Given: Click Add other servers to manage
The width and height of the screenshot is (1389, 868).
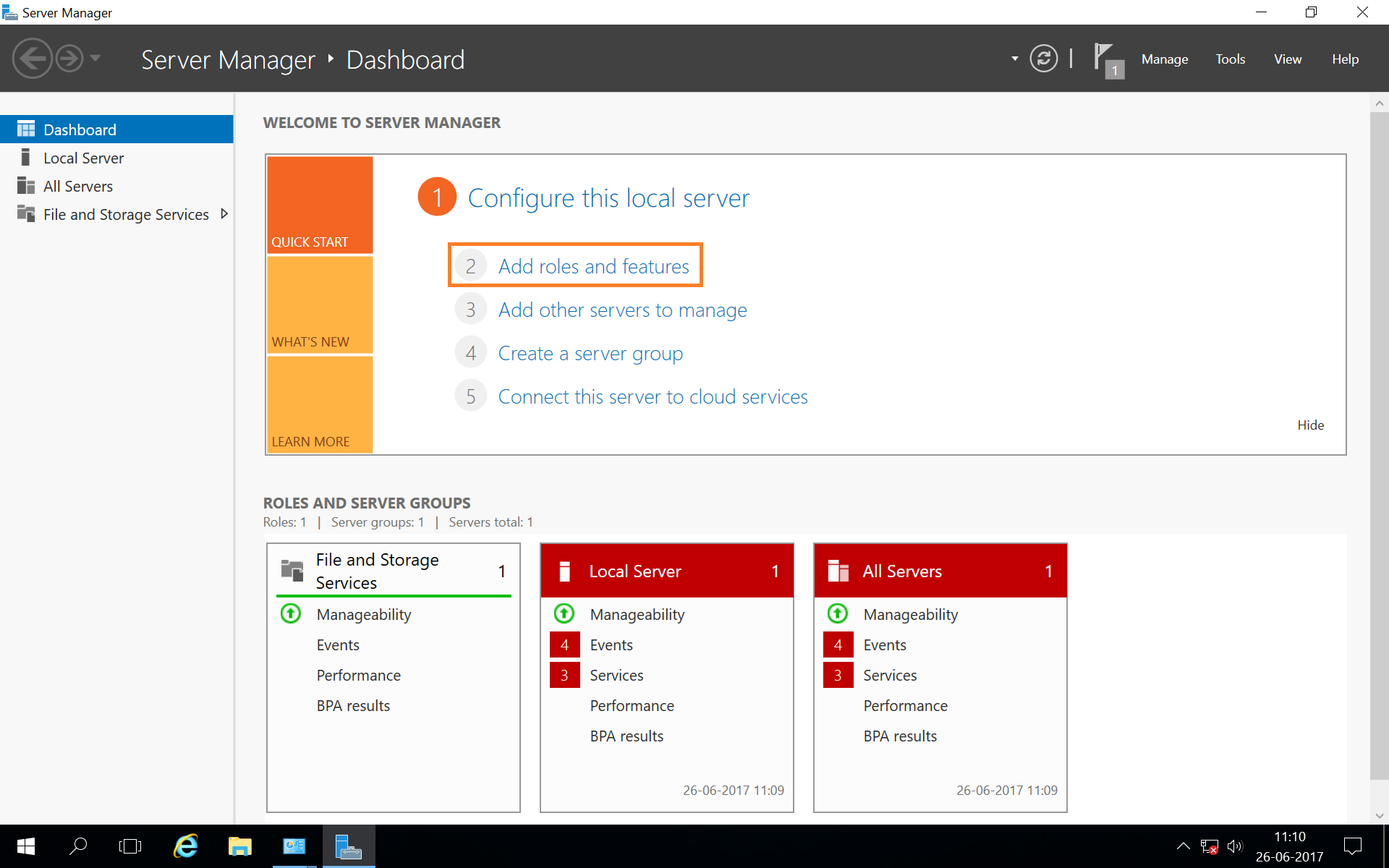Looking at the screenshot, I should (623, 310).
